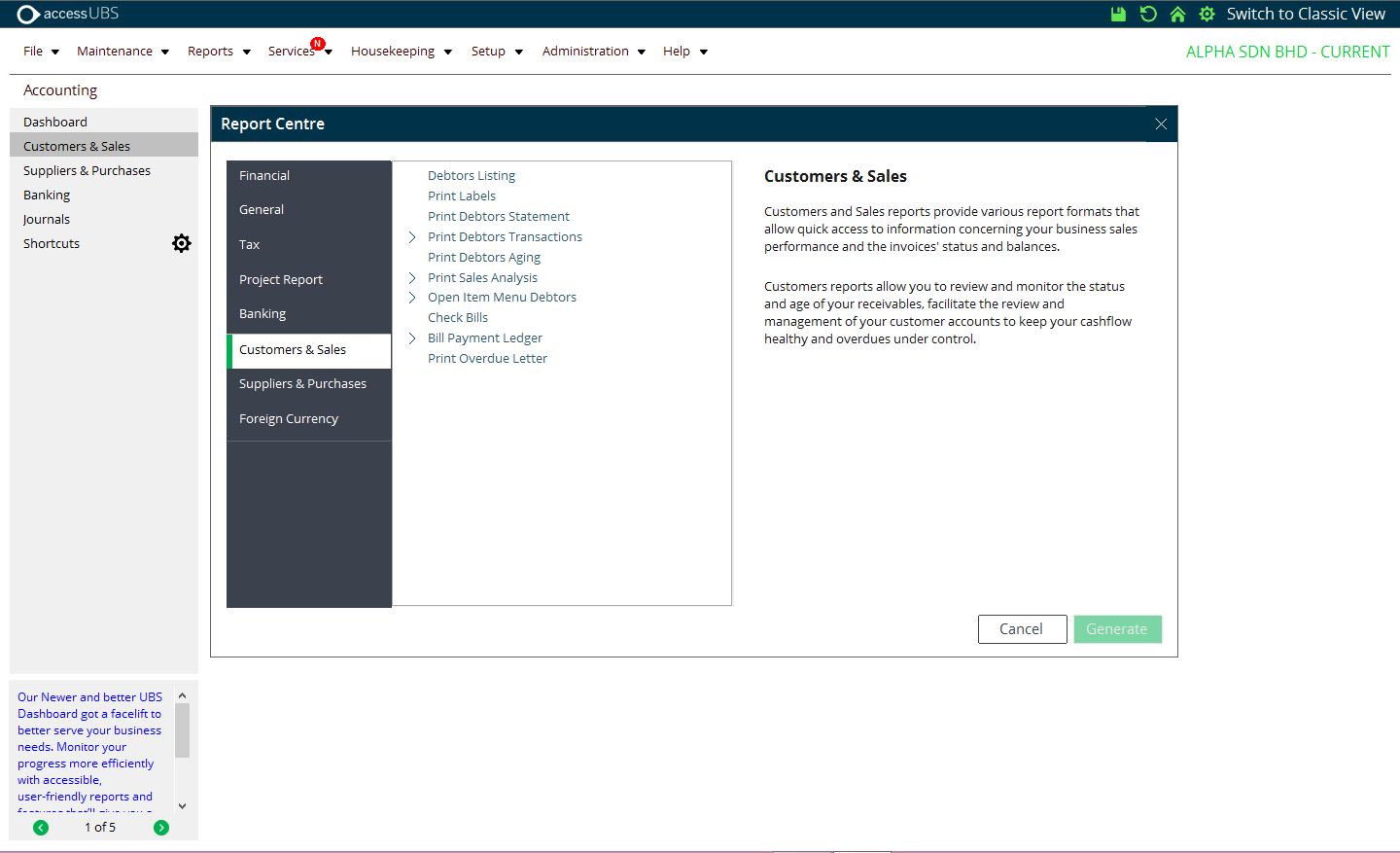Open the Debtors Listing report
Image resolution: width=1400 pixels, height=853 pixels.
coord(472,176)
